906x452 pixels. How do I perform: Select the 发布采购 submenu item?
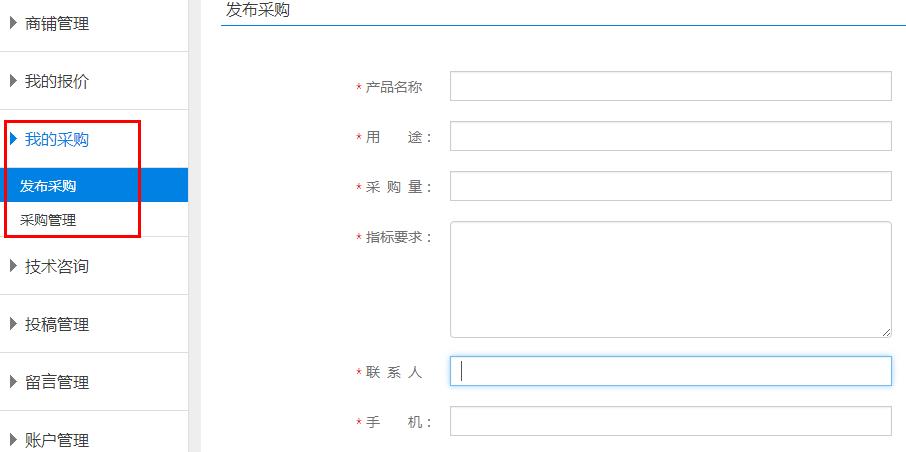pos(94,185)
